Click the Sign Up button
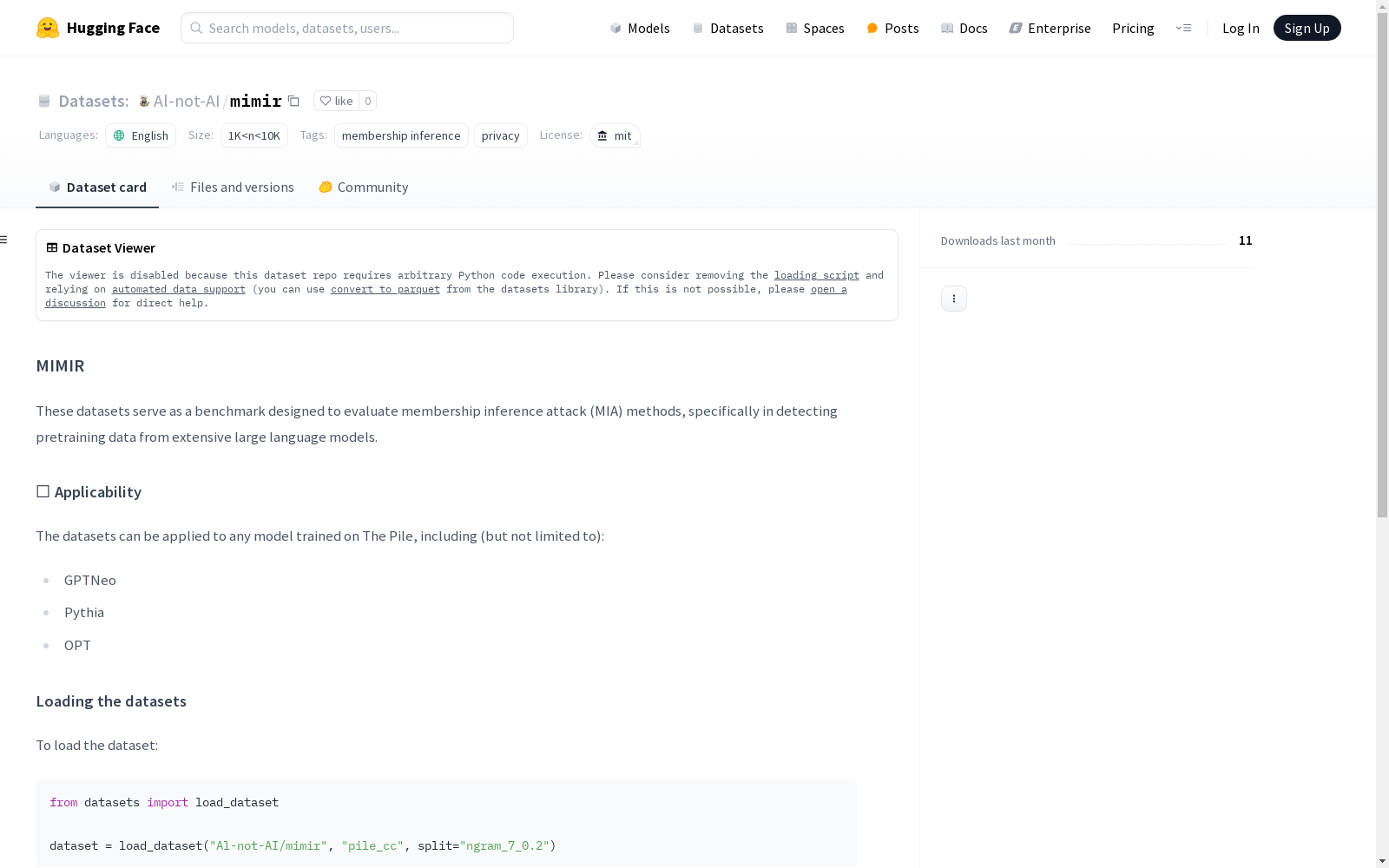The width and height of the screenshot is (1389, 868). coord(1307,28)
